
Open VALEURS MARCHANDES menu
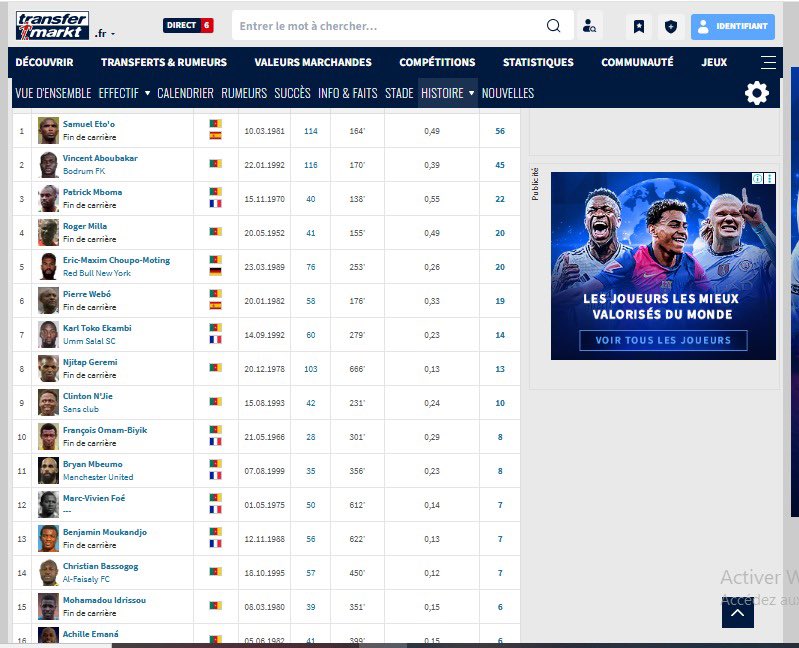point(313,62)
